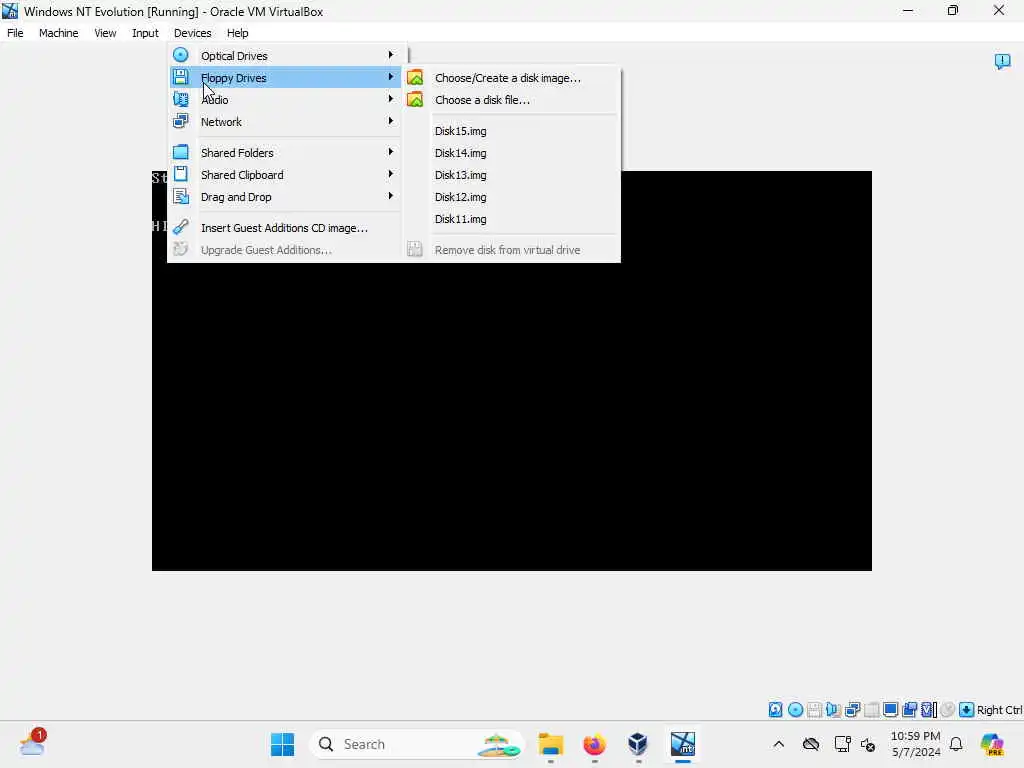The image size is (1024, 768).
Task: Click the Devices menu title
Action: pyautogui.click(x=193, y=33)
